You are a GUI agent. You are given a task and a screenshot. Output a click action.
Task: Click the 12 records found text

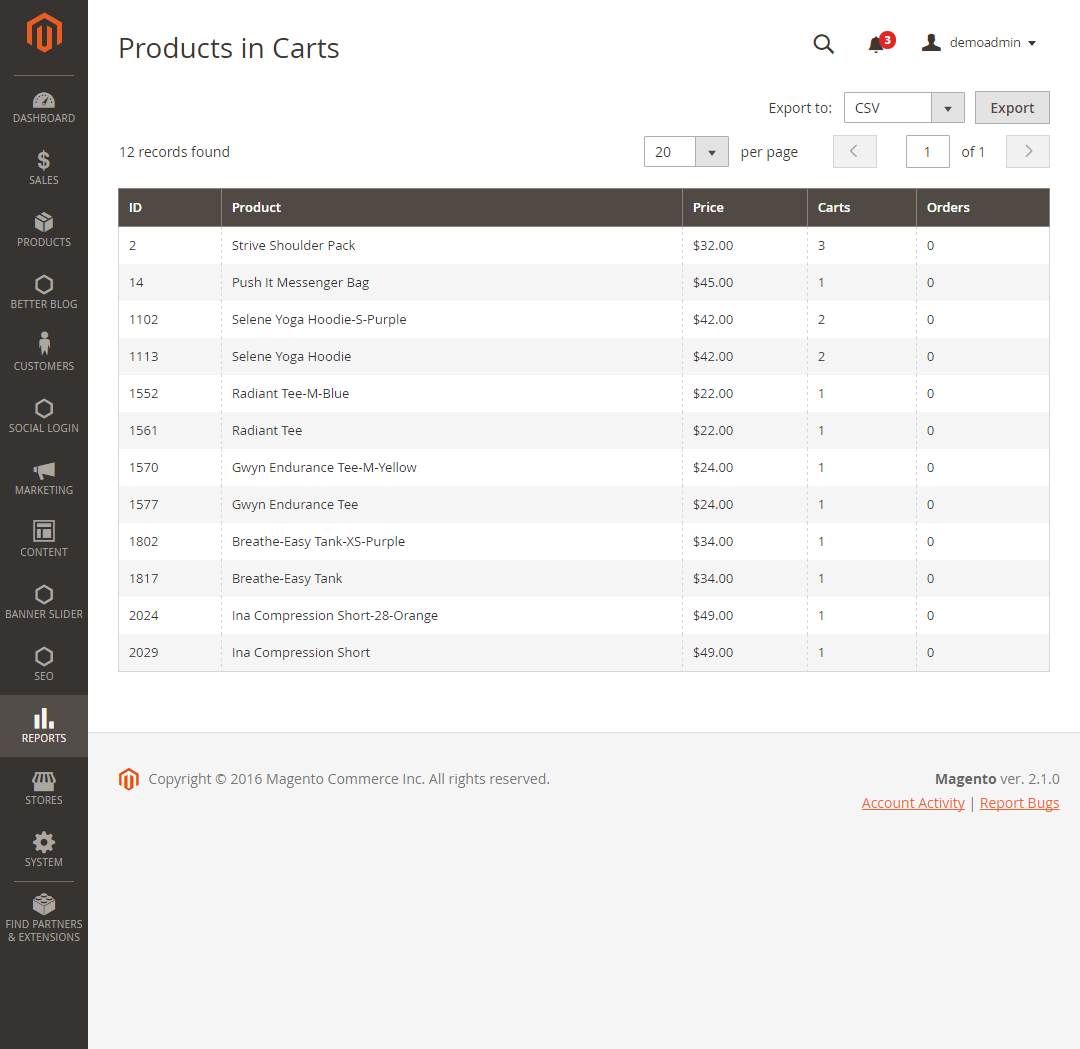click(x=174, y=152)
